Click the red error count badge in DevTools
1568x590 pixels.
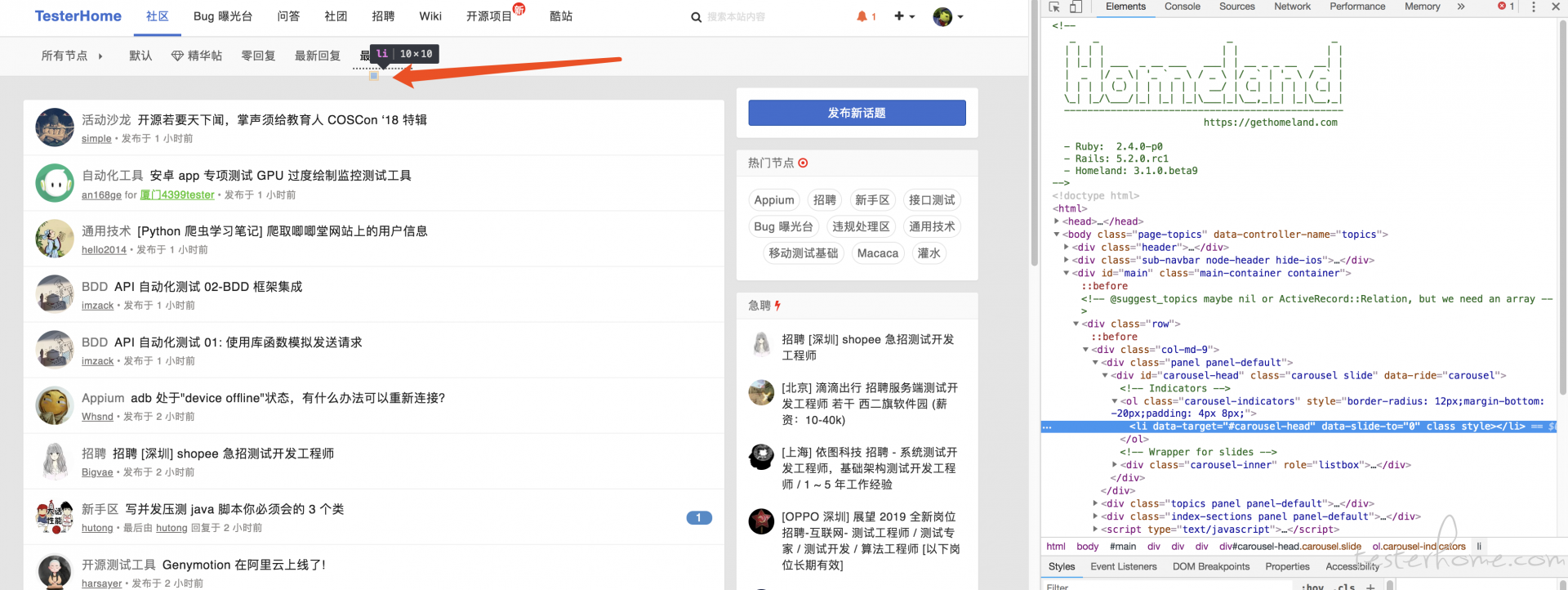[x=1506, y=7]
